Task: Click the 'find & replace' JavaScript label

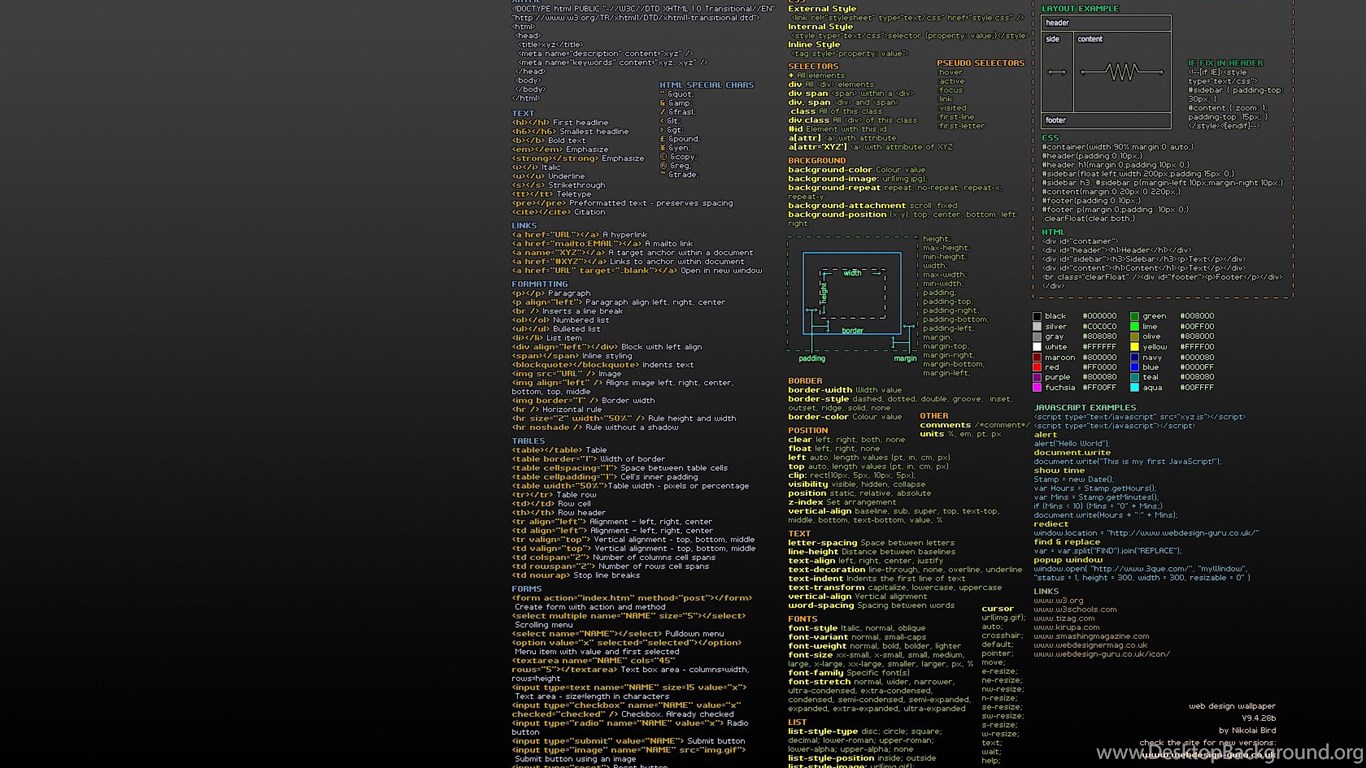Action: [x=1067, y=542]
